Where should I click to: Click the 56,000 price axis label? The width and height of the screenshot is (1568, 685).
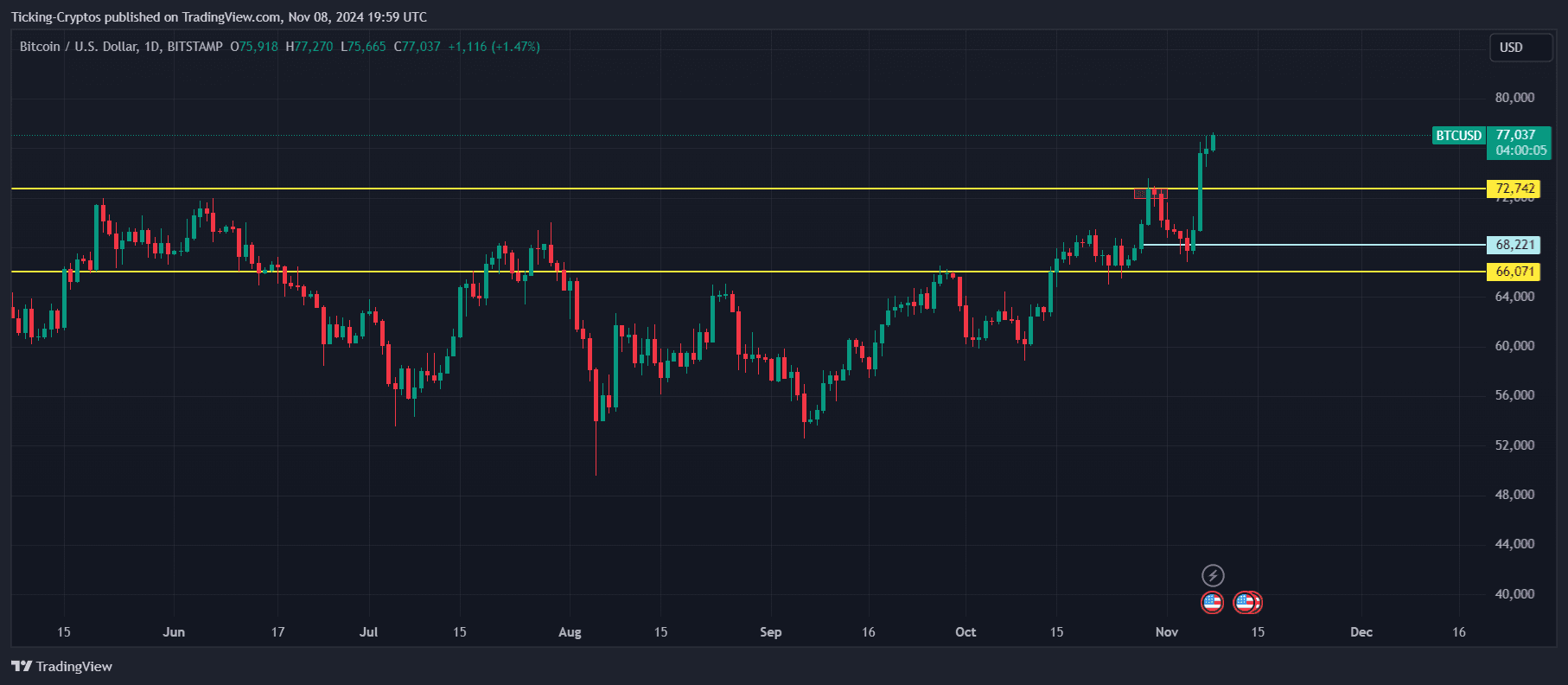click(x=1514, y=395)
